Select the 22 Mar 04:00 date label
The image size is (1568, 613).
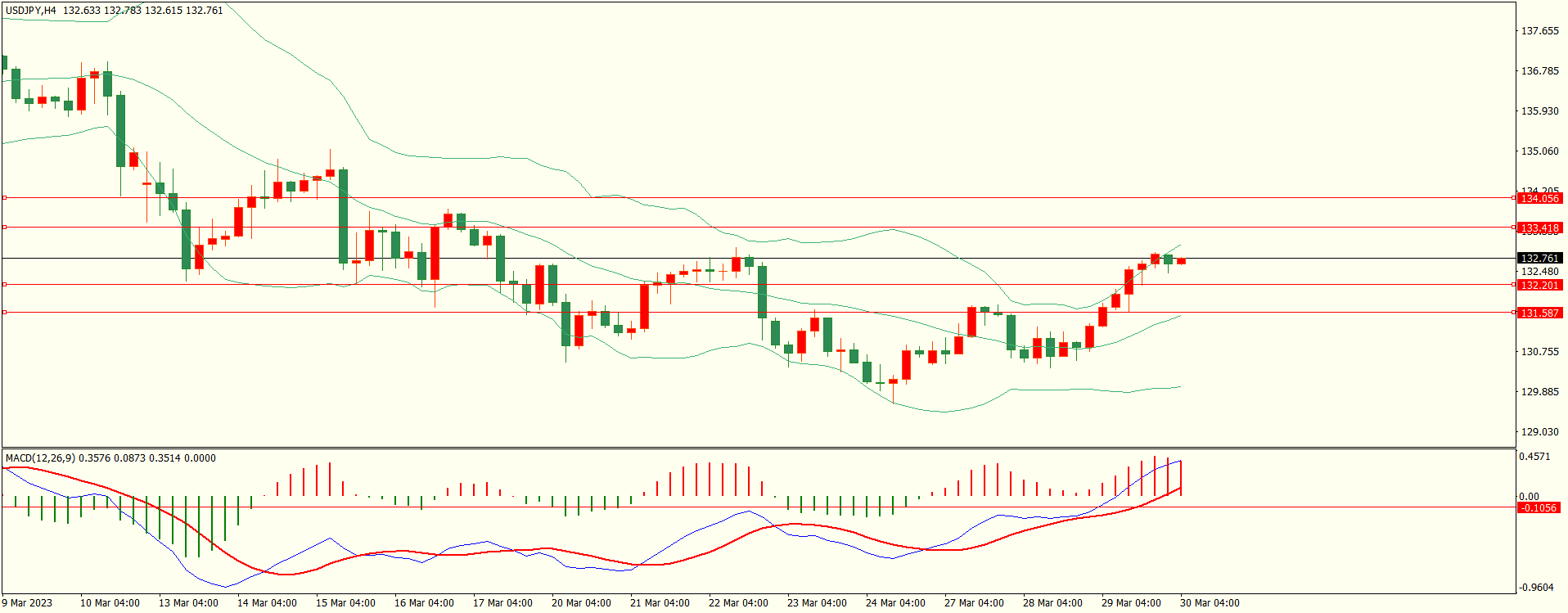coord(738,603)
